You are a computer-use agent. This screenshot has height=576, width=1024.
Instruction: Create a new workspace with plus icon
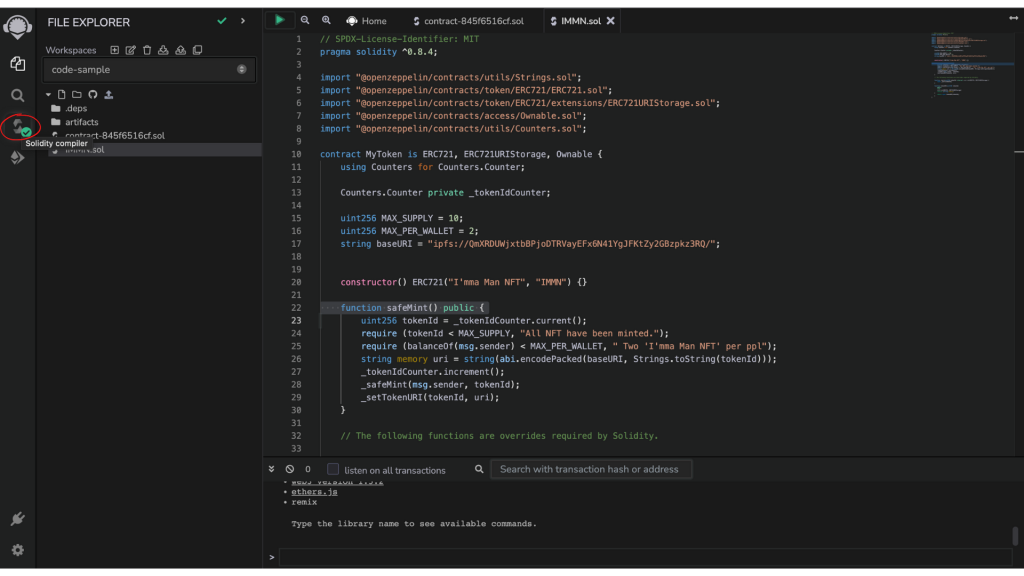[114, 50]
